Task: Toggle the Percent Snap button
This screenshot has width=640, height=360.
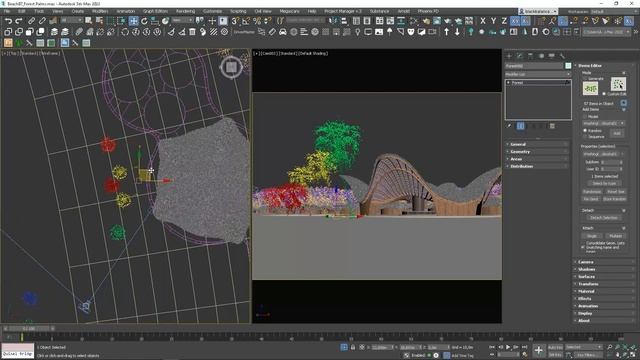Action: click(x=257, y=20)
